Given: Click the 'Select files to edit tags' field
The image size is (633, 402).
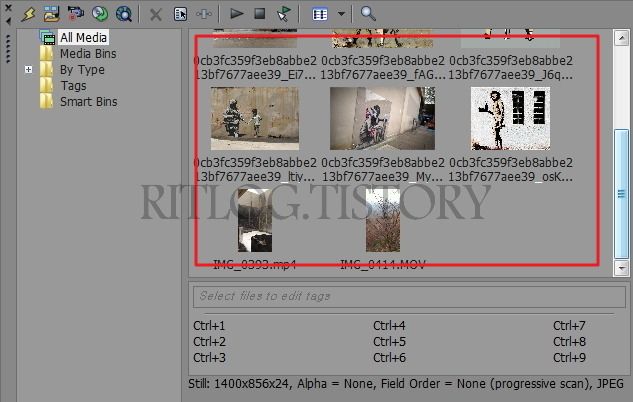Looking at the screenshot, I should click(409, 296).
